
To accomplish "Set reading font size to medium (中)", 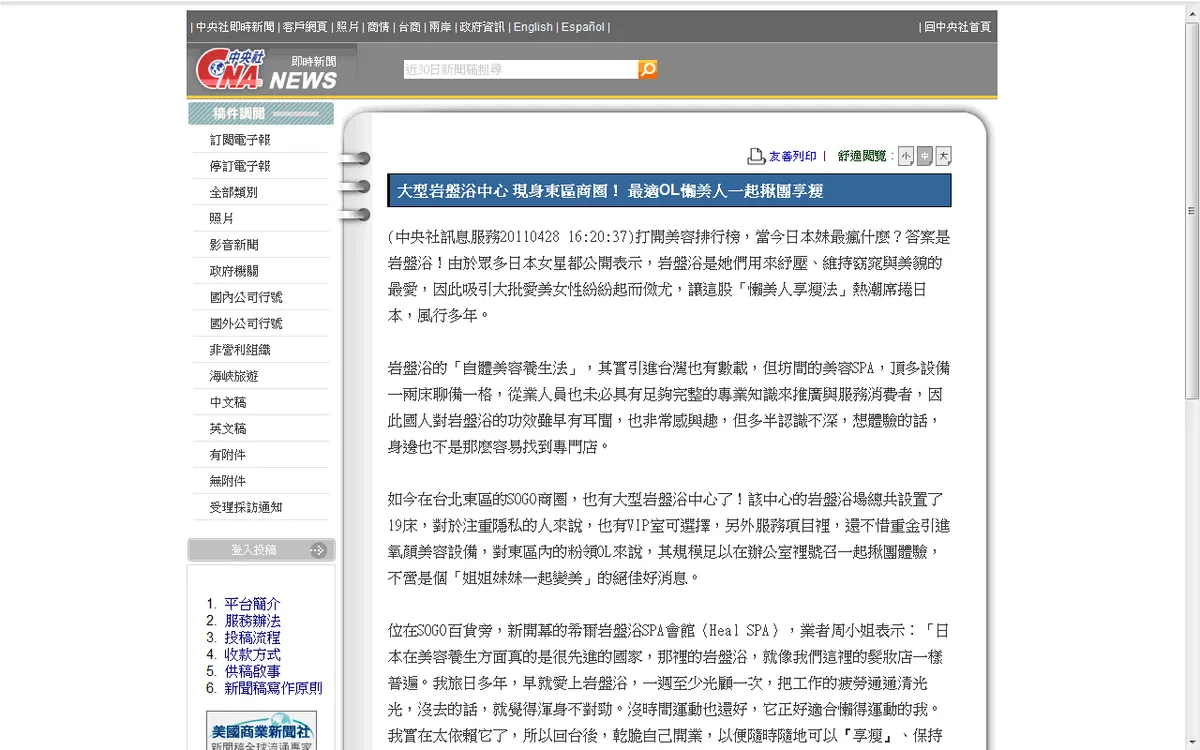I will pyautogui.click(x=924, y=156).
